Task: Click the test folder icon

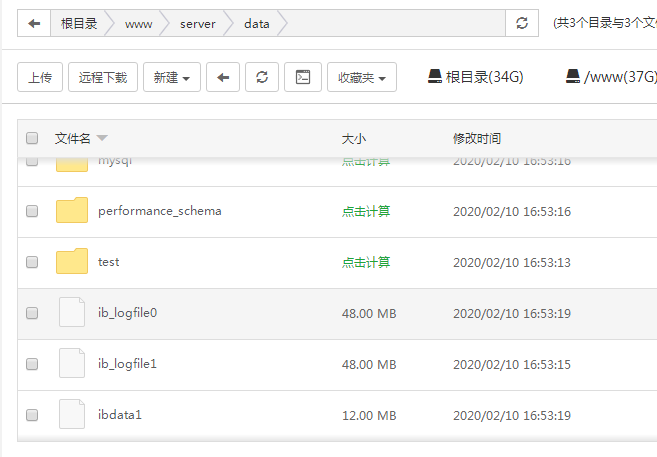Action: point(72,262)
